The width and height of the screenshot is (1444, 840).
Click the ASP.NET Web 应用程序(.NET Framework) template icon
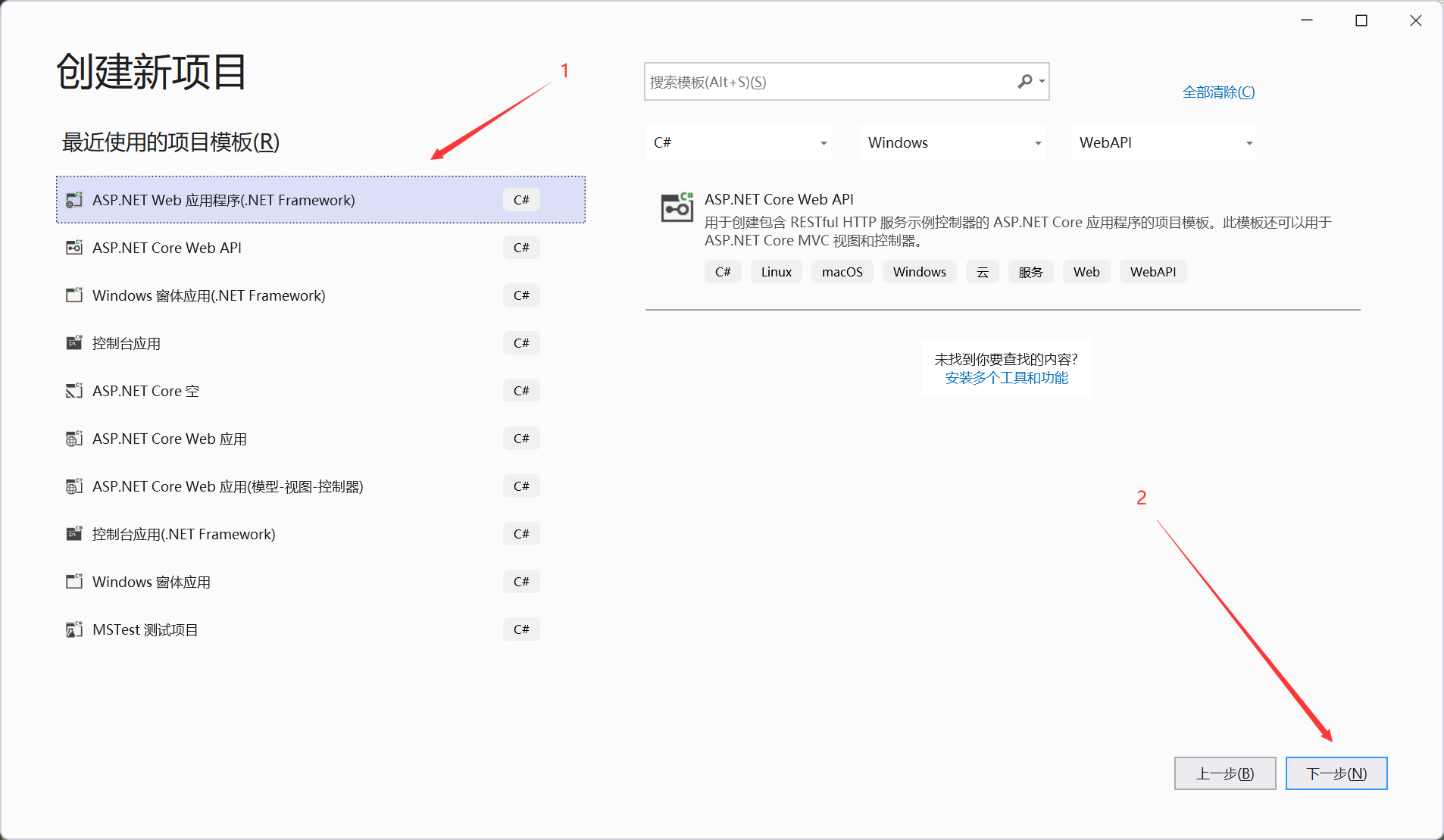click(73, 200)
